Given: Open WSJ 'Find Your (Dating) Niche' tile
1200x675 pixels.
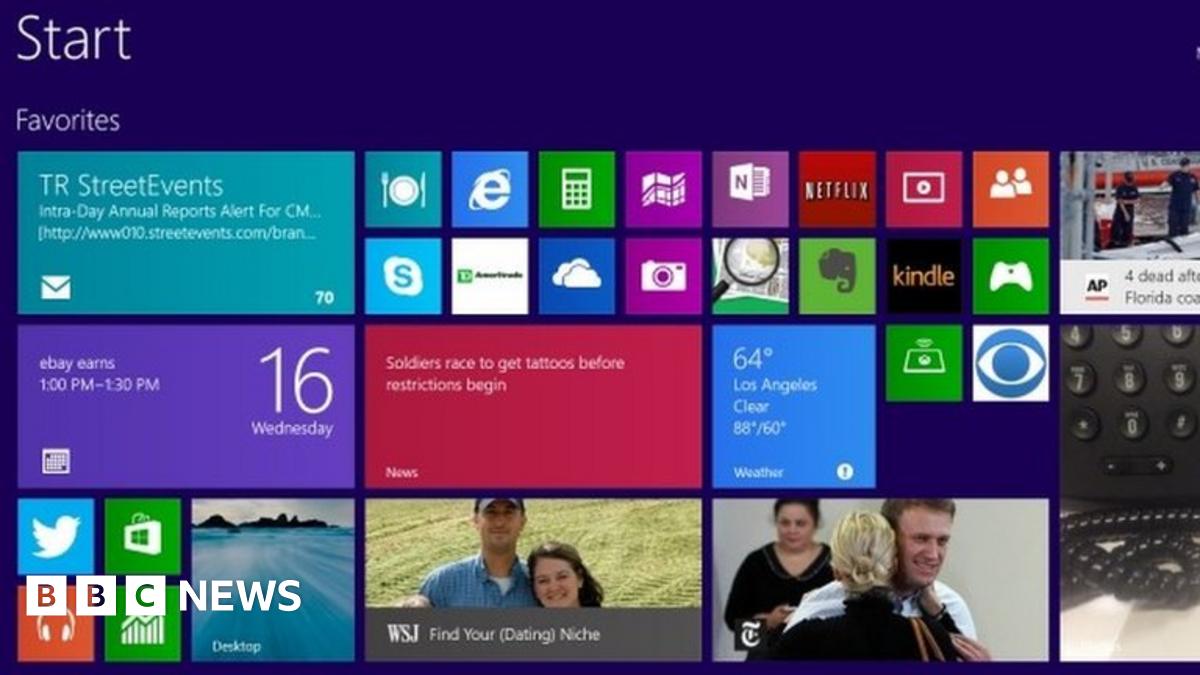Looking at the screenshot, I should pyautogui.click(x=532, y=580).
